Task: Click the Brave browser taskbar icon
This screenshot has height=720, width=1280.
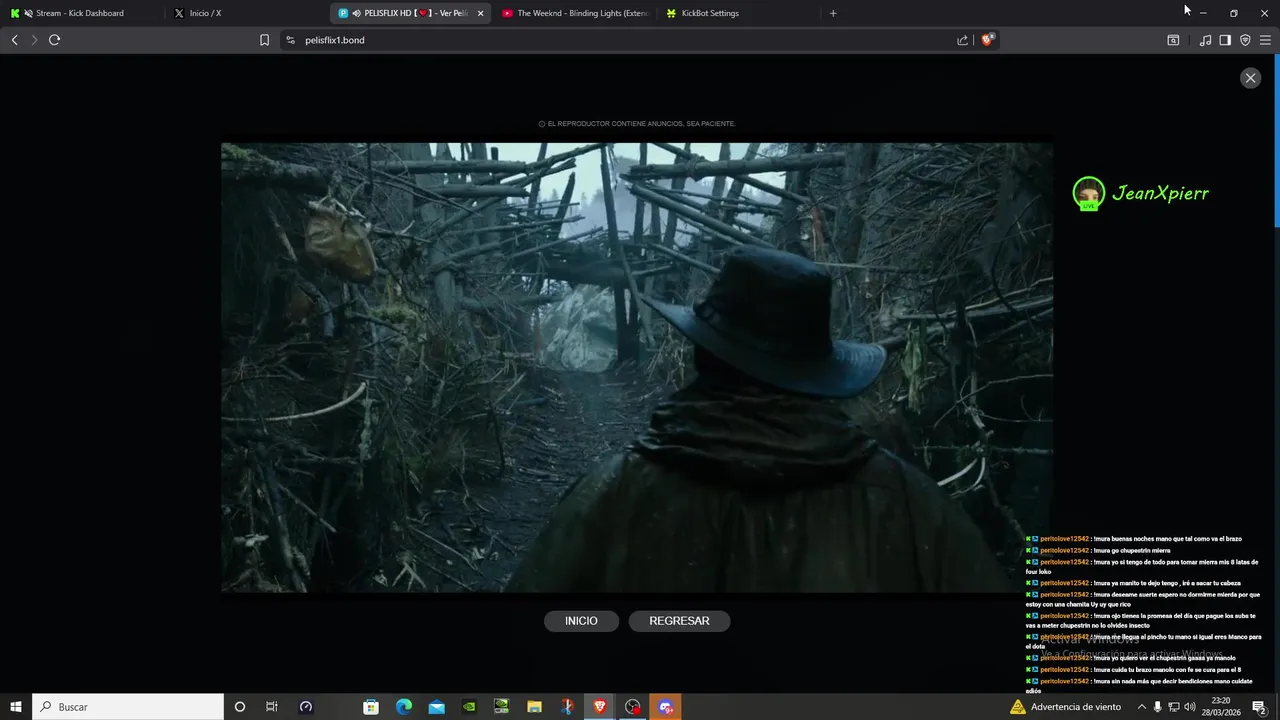Action: (600, 707)
